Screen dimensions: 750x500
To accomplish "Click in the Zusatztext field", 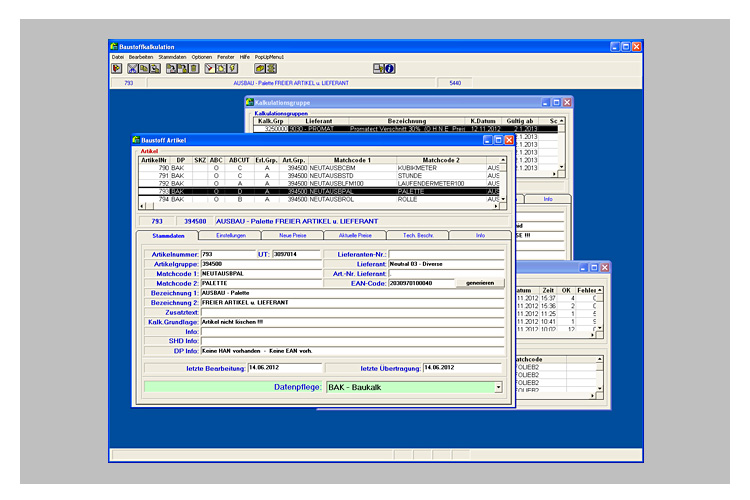I will (353, 312).
